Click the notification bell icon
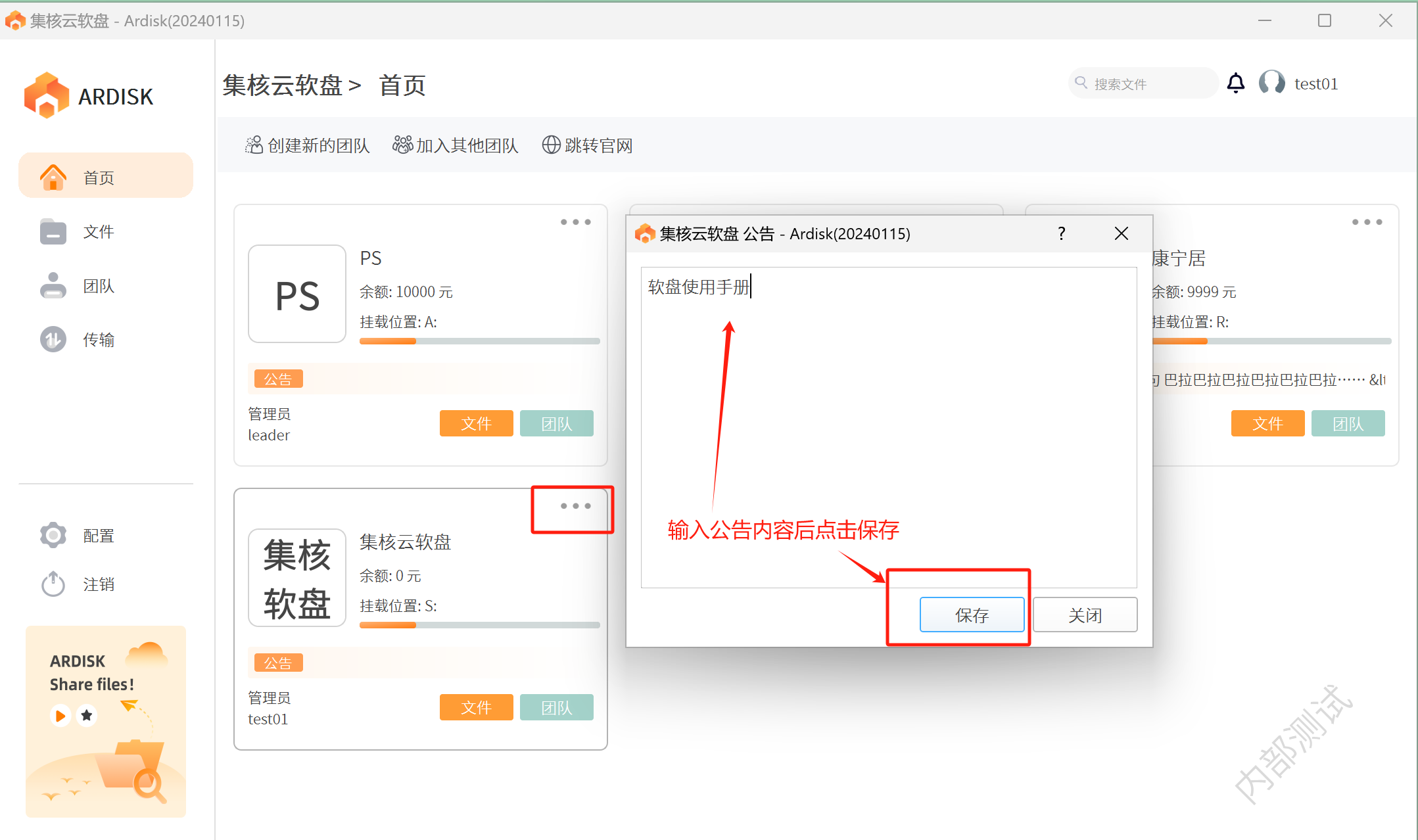Screen dimensions: 1418x840 (1235, 83)
